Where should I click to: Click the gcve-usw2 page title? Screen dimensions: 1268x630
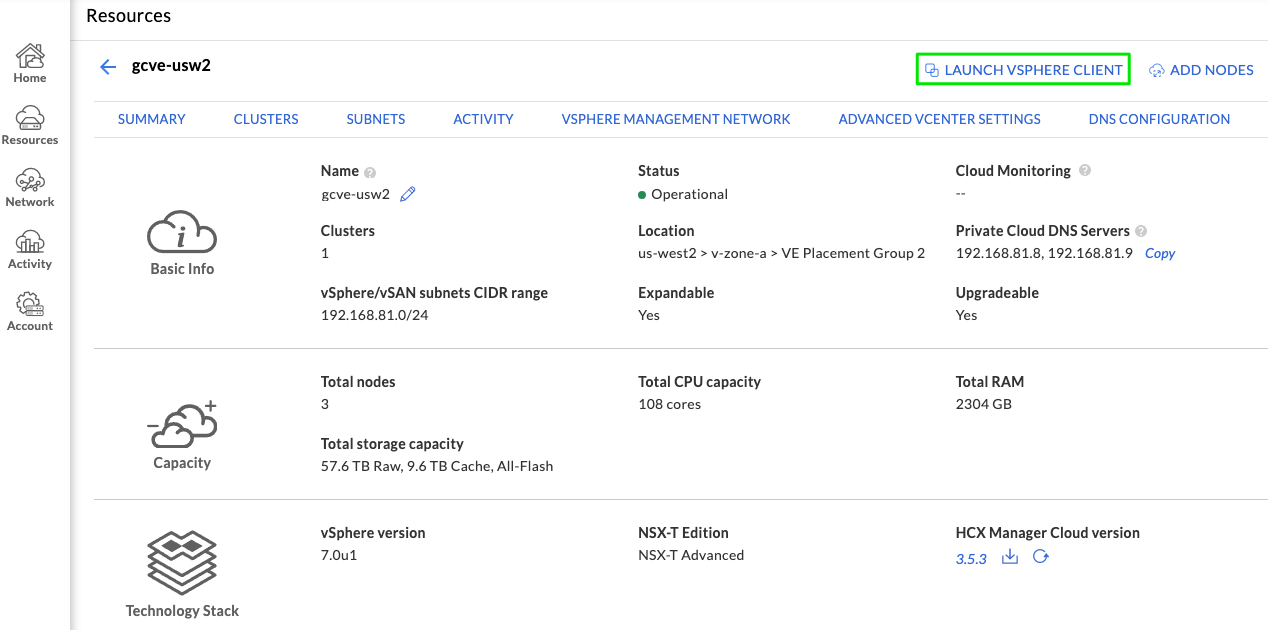click(171, 66)
